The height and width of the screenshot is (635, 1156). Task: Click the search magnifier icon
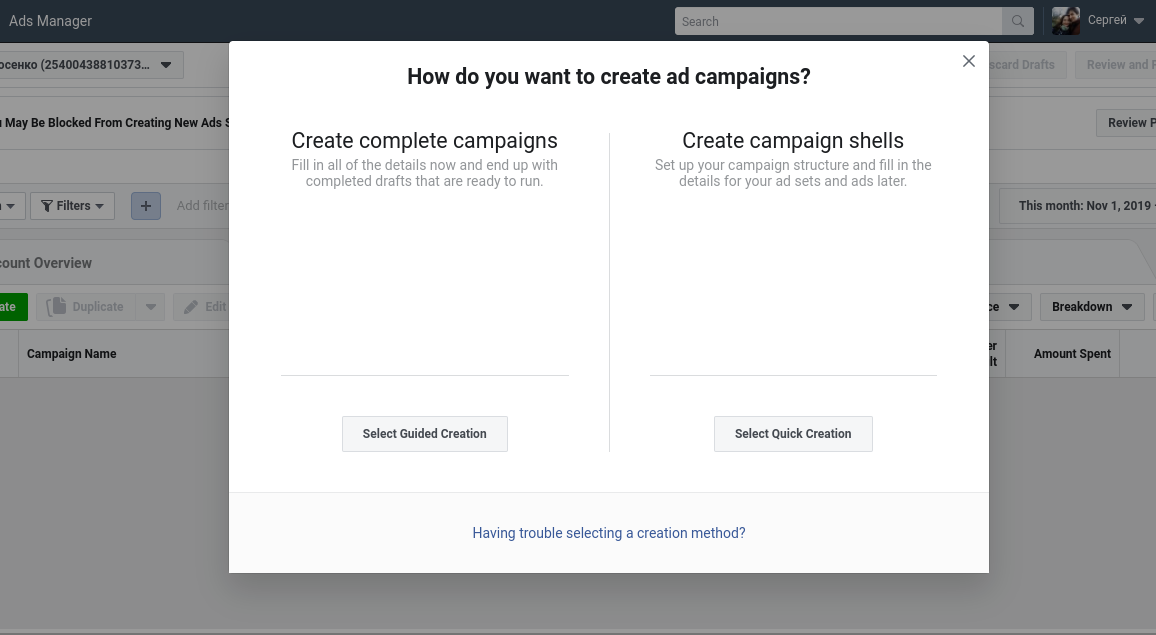point(1018,21)
